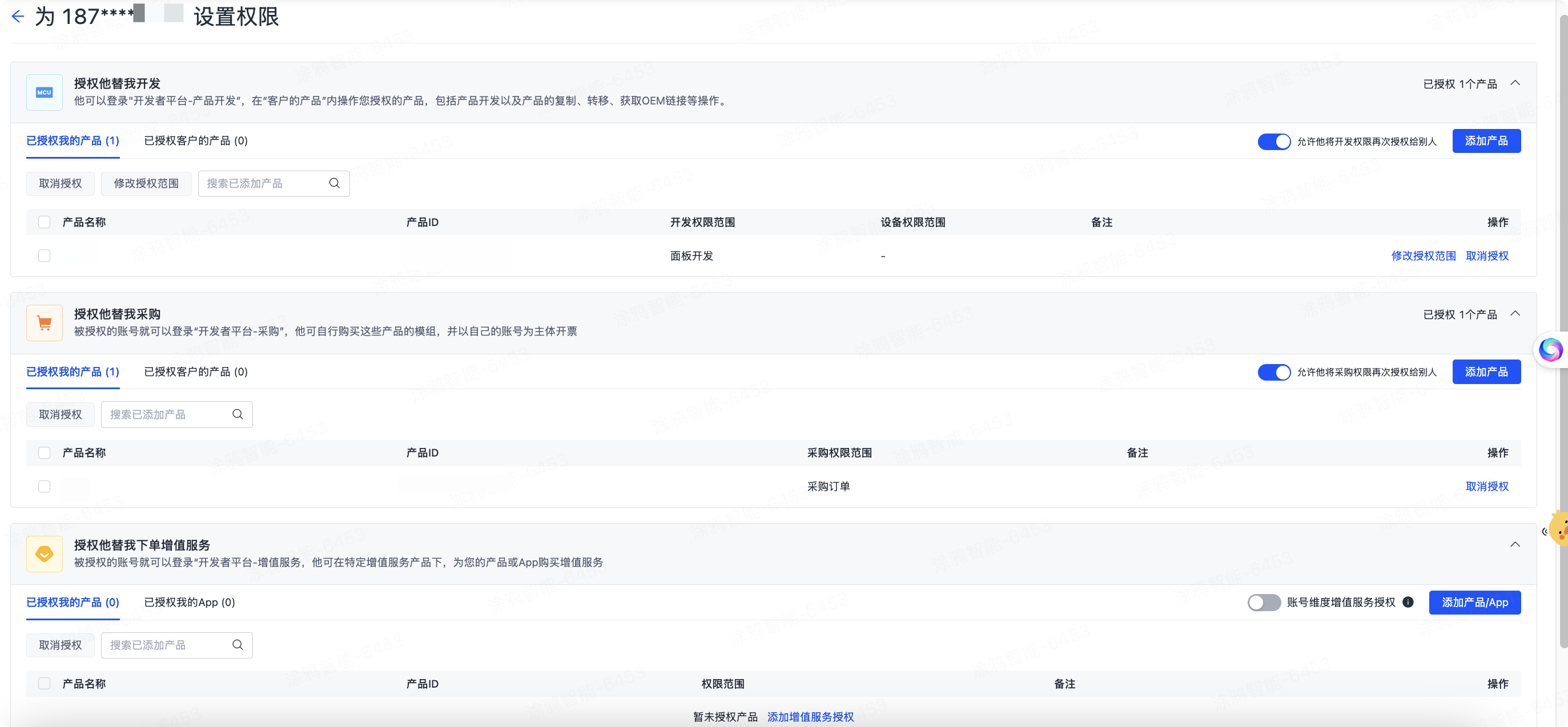Click the 修改授权范围 gray button
The width and height of the screenshot is (1568, 727).
146,183
